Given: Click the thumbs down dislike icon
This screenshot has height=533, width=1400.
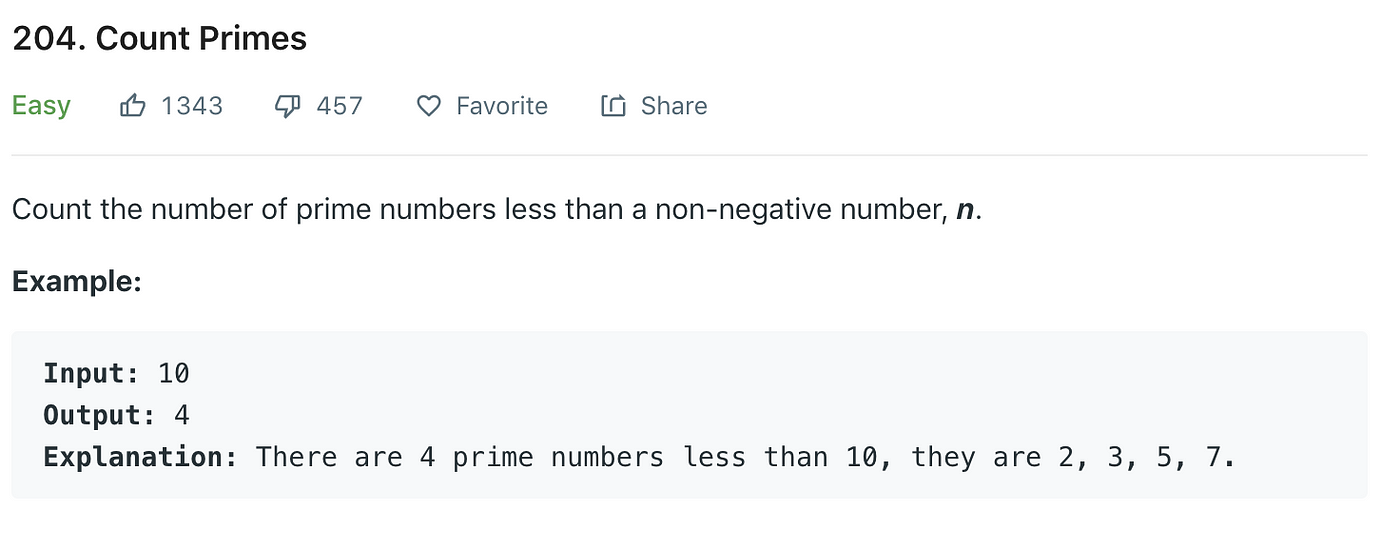Looking at the screenshot, I should [x=288, y=106].
